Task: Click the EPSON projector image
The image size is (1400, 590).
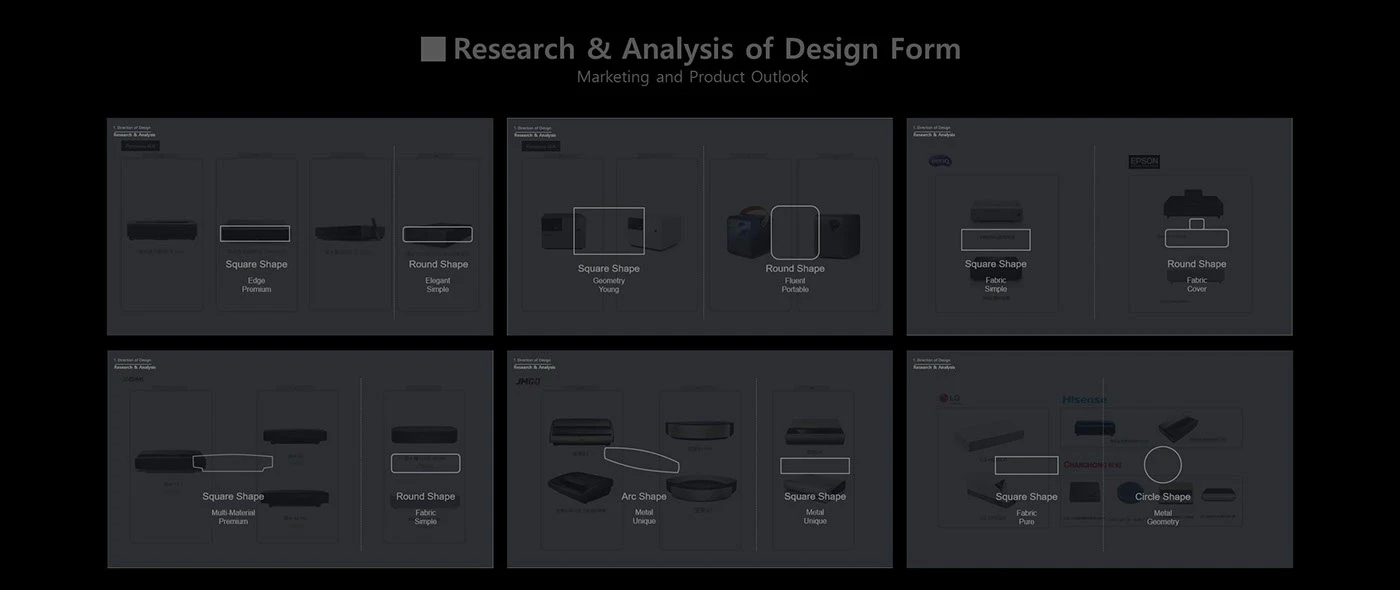Action: (x=1196, y=206)
